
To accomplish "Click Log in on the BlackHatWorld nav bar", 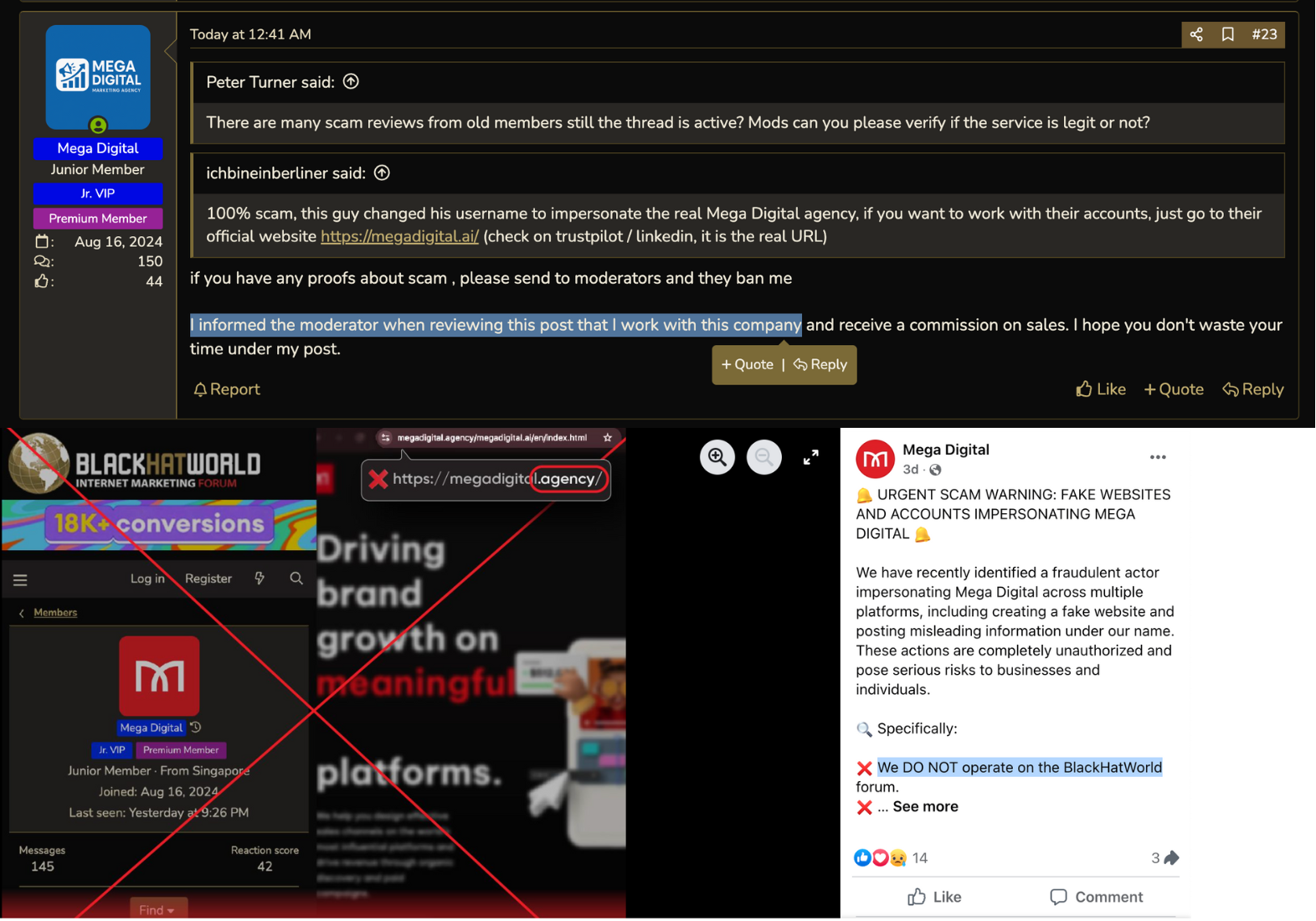I will coord(147,579).
